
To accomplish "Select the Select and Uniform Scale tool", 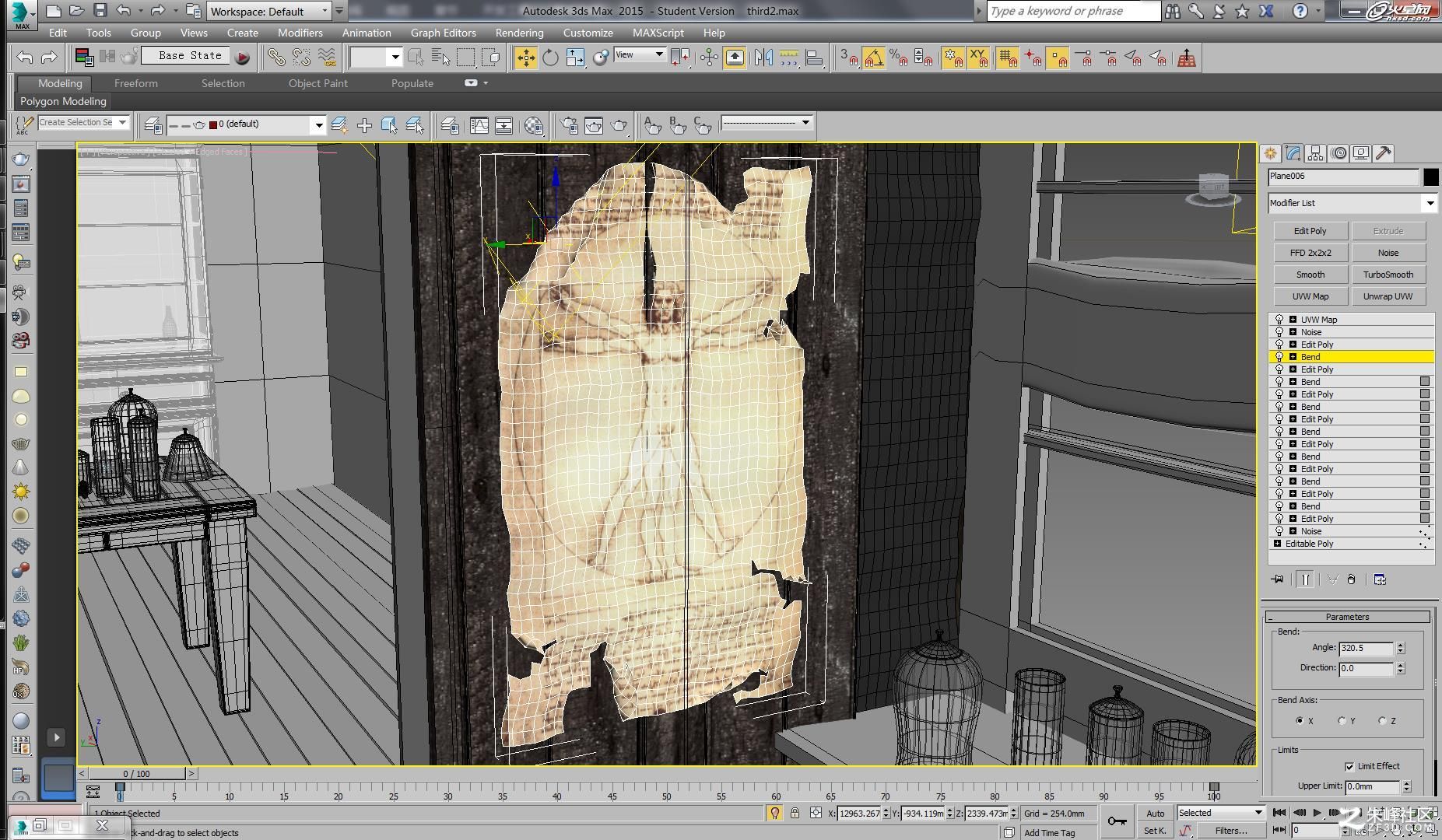I will pos(575,58).
